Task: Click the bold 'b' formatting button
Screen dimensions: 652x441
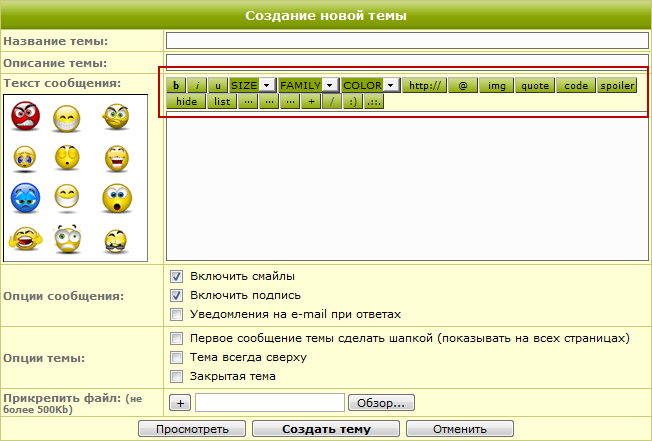Action: [176, 86]
